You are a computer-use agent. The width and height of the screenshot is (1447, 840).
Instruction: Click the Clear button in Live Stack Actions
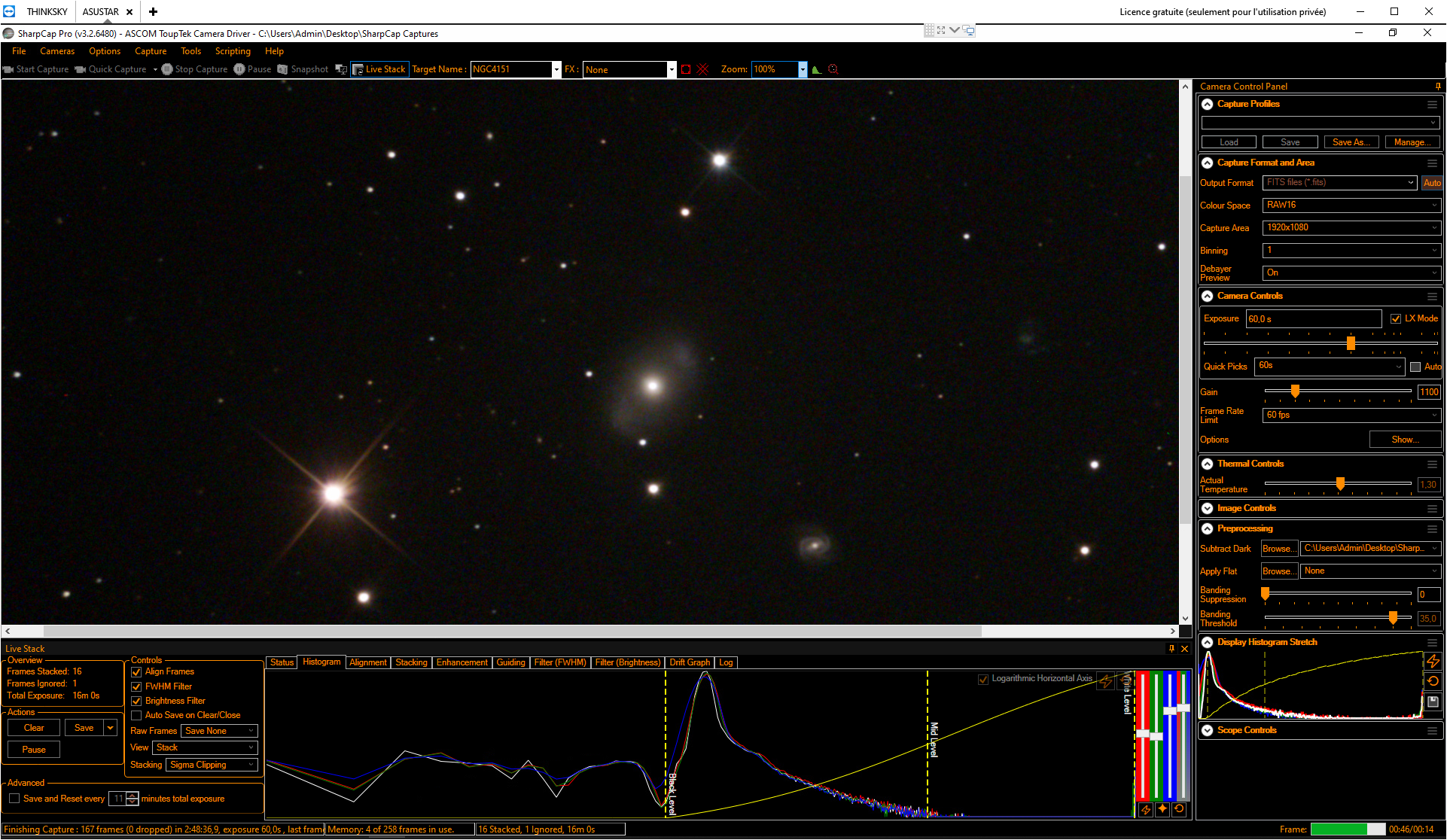[x=34, y=728]
